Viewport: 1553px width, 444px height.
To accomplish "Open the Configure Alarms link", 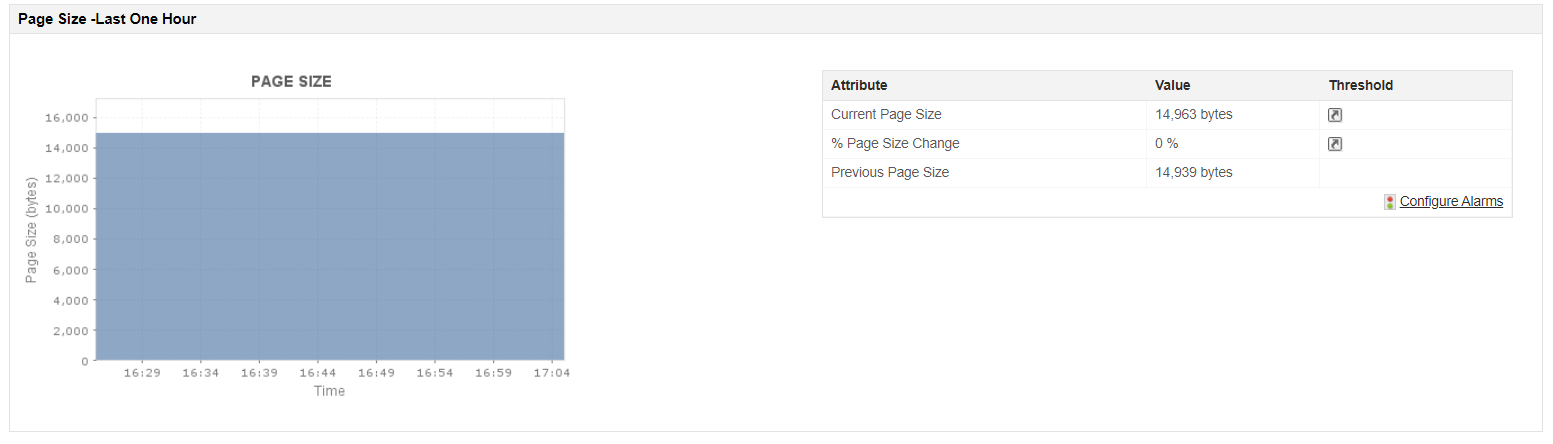I will point(1451,201).
